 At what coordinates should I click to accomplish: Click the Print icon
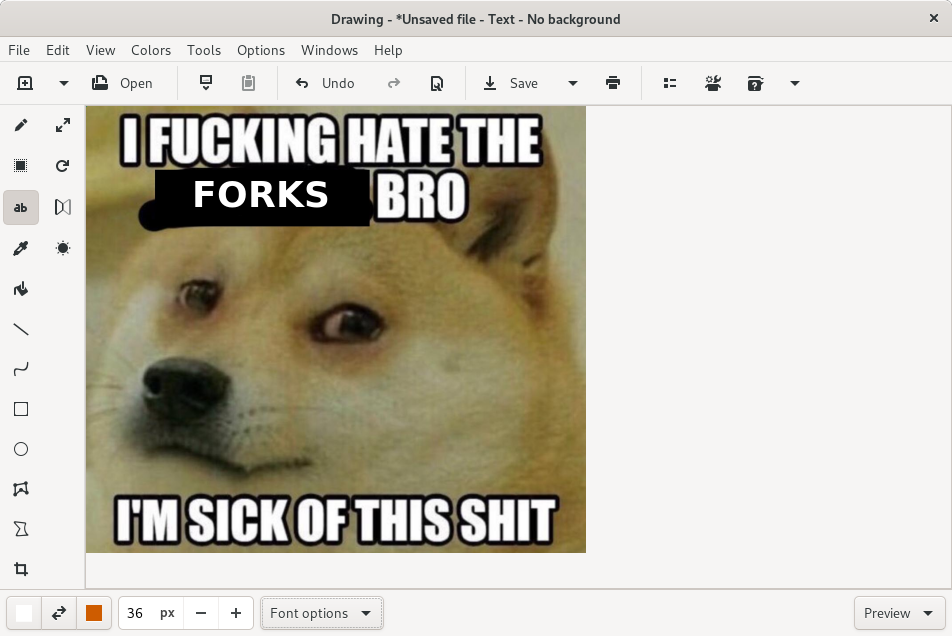[613, 83]
